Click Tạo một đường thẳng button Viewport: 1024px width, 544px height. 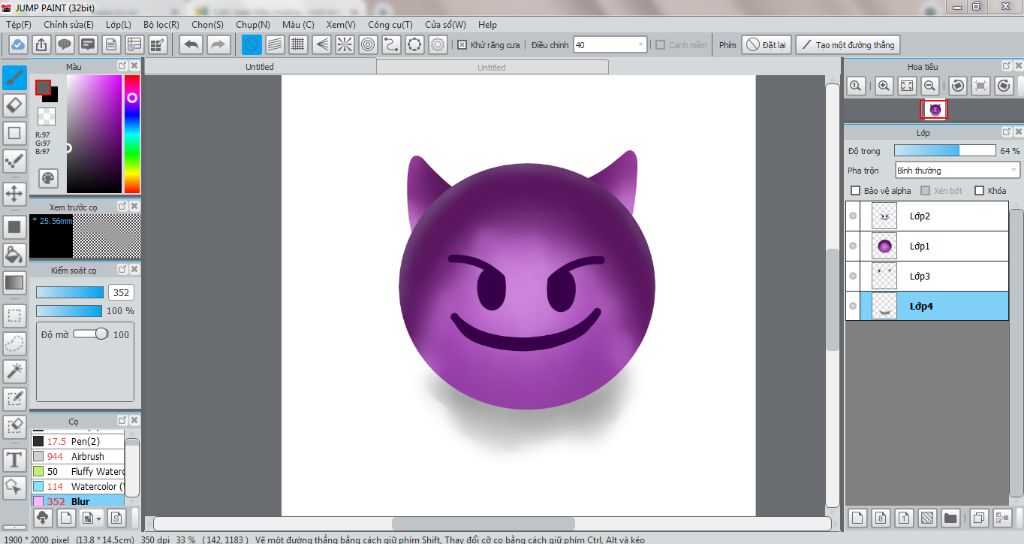(848, 45)
